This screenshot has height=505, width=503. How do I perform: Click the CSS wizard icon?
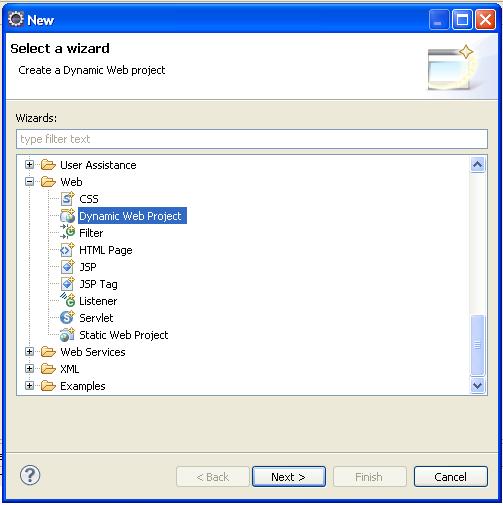pyautogui.click(x=67, y=199)
